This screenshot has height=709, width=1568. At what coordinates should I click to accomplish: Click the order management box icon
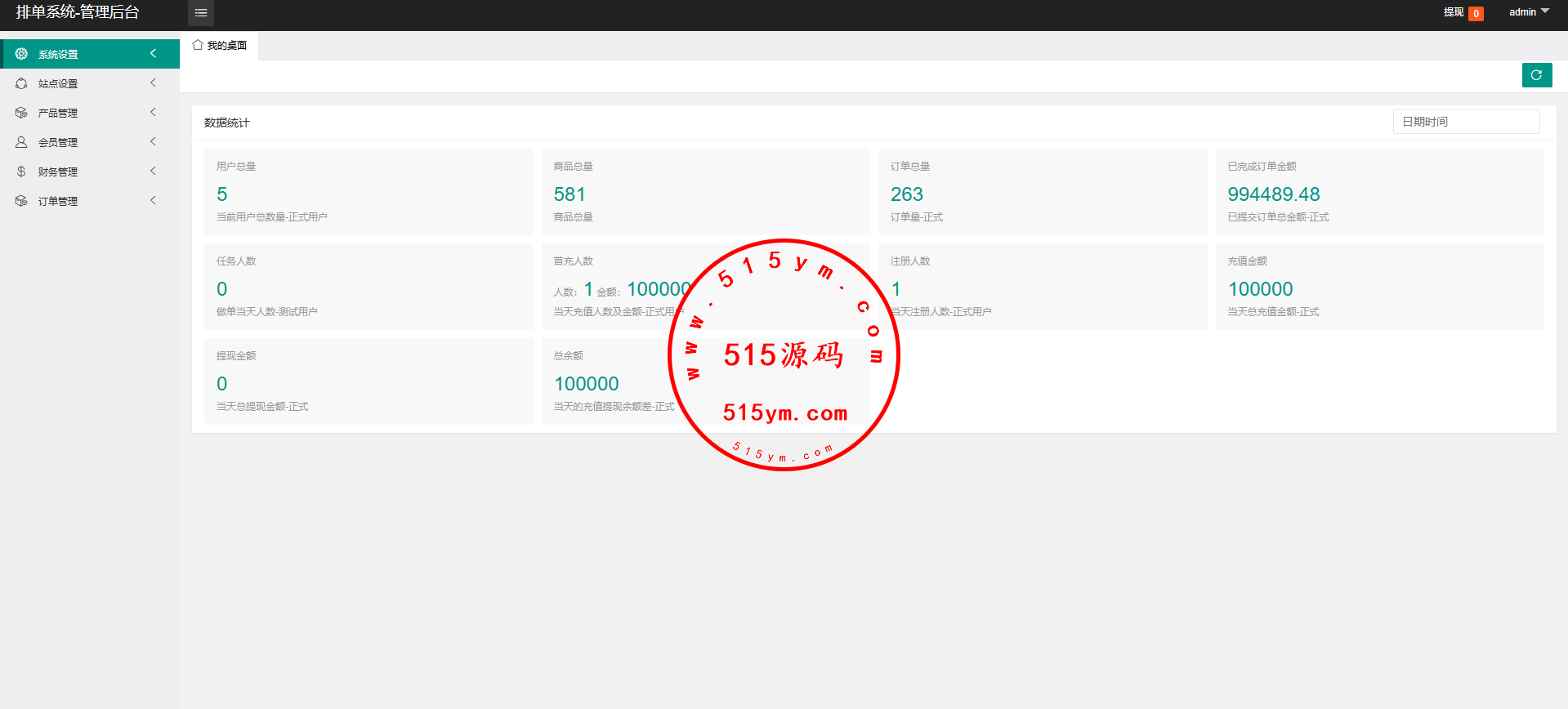click(21, 201)
